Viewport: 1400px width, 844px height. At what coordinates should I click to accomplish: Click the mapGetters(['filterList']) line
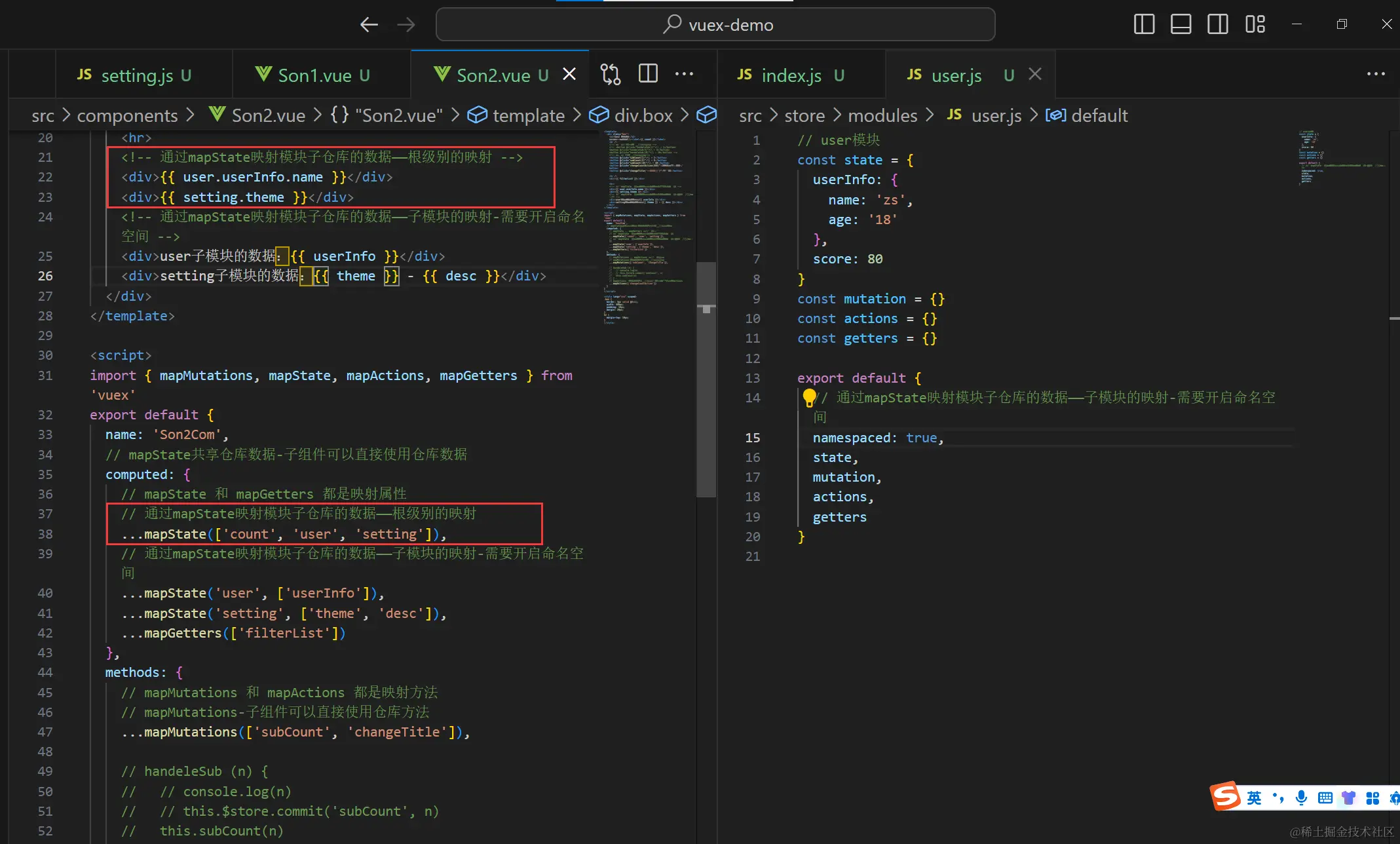233,633
